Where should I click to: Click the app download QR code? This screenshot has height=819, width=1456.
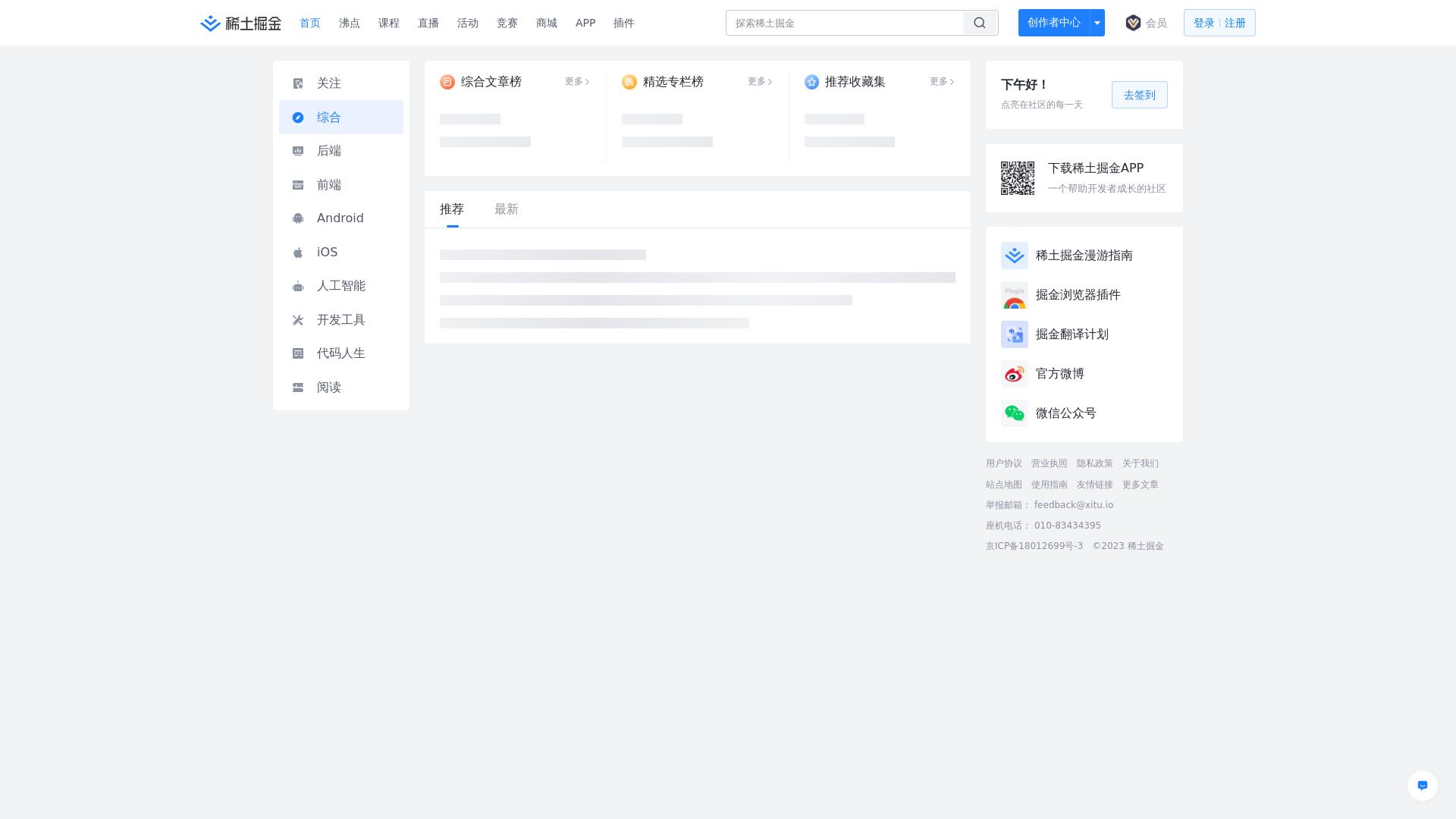(x=1018, y=178)
